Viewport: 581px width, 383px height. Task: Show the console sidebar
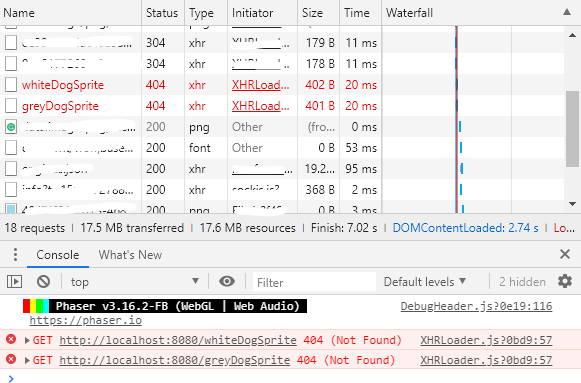[14, 282]
